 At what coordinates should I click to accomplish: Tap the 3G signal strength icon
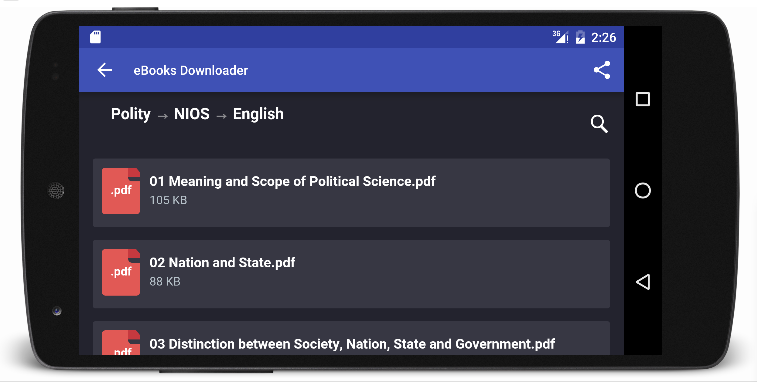click(561, 37)
